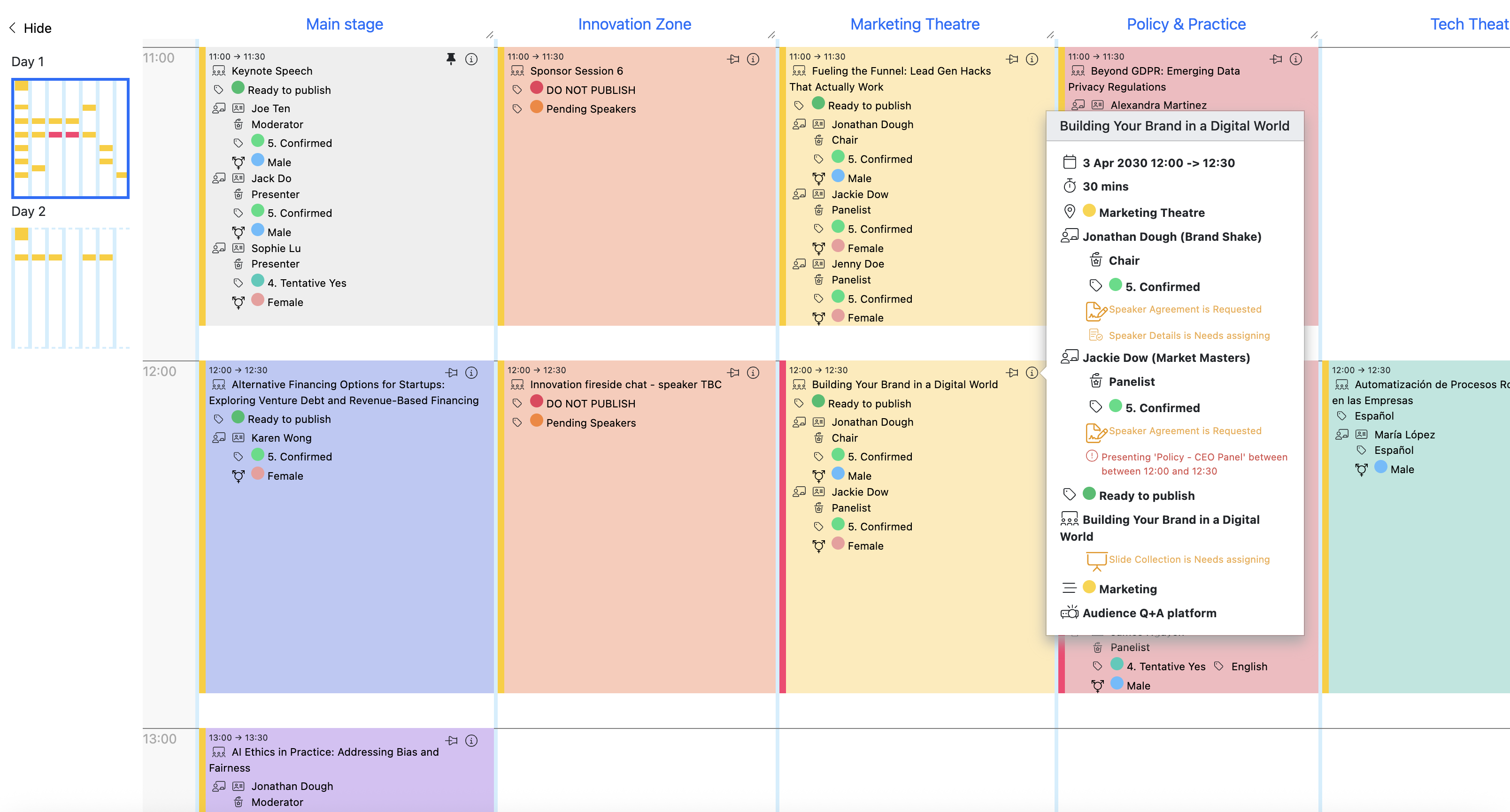Pin the Sponsor Session 6 card
This screenshot has width=1510, height=812.
[733, 59]
